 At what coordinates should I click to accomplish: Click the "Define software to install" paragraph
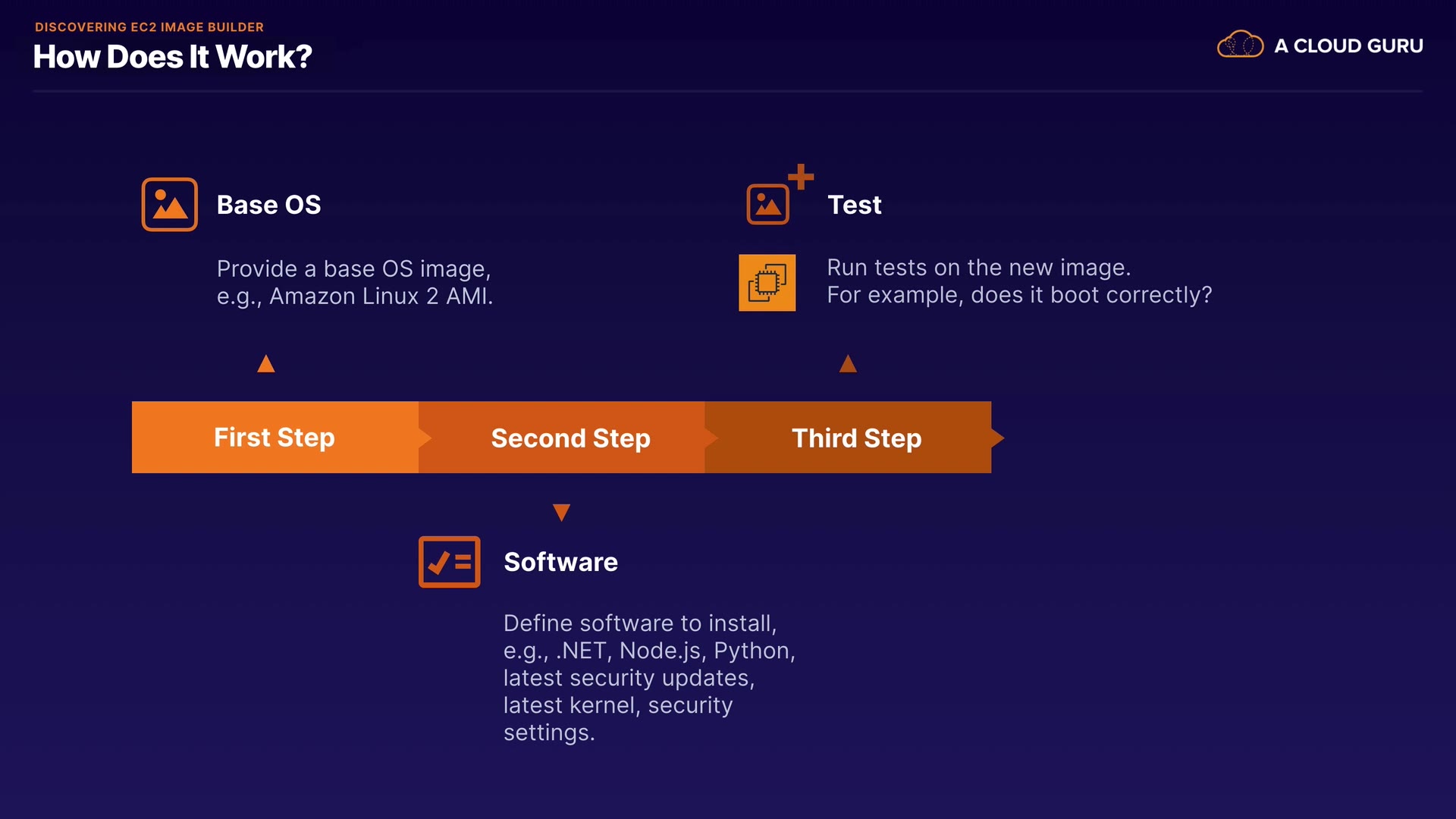point(648,677)
